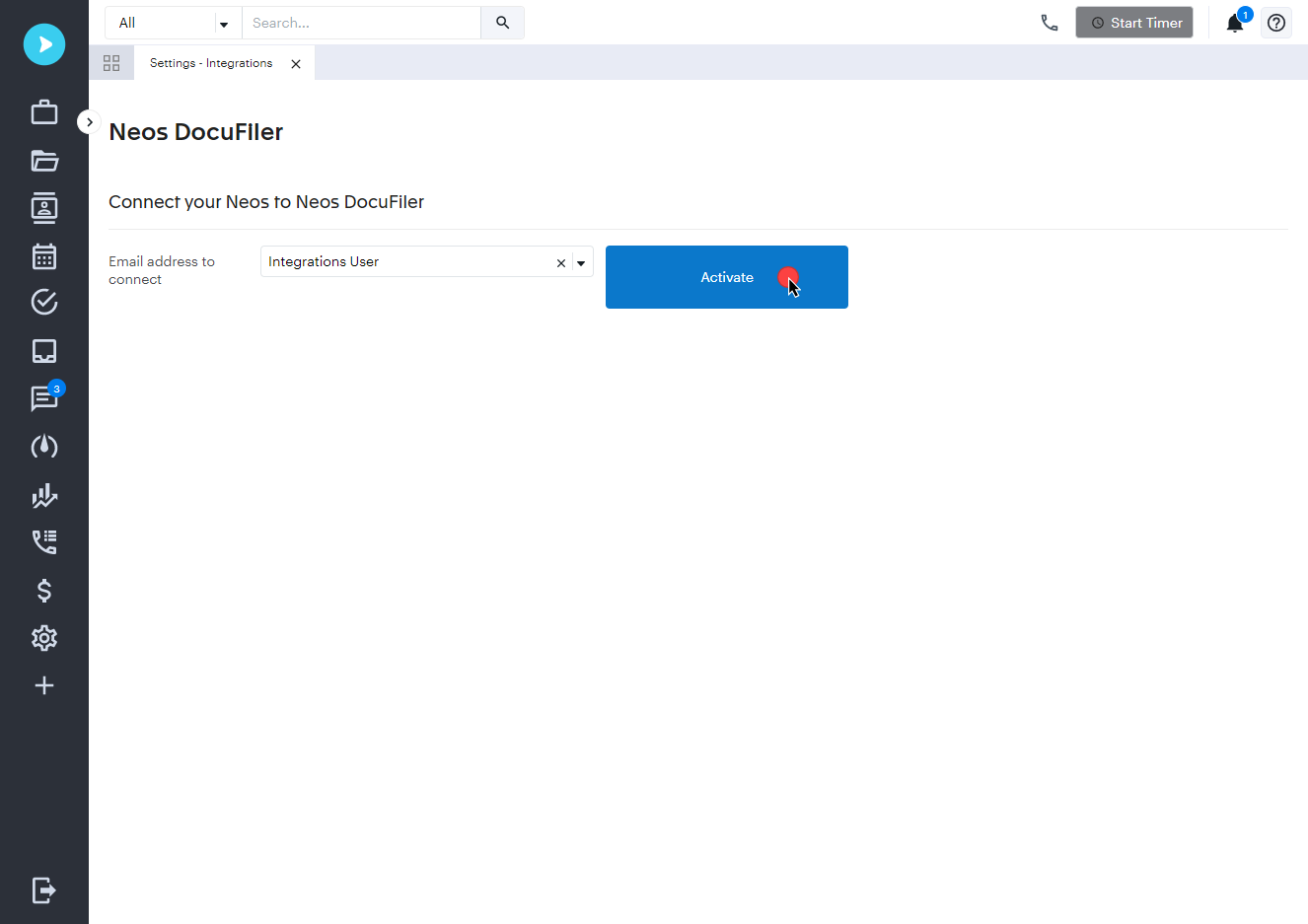Click the plus add icon in sidebar

(44, 685)
